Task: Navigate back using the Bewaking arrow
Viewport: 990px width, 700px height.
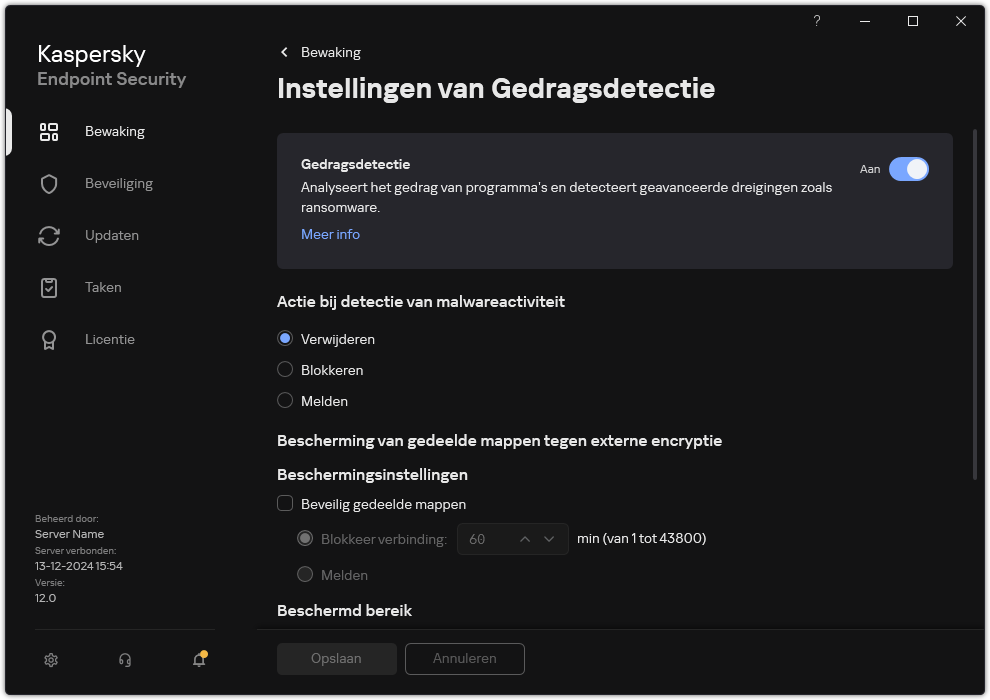Action: tap(283, 51)
